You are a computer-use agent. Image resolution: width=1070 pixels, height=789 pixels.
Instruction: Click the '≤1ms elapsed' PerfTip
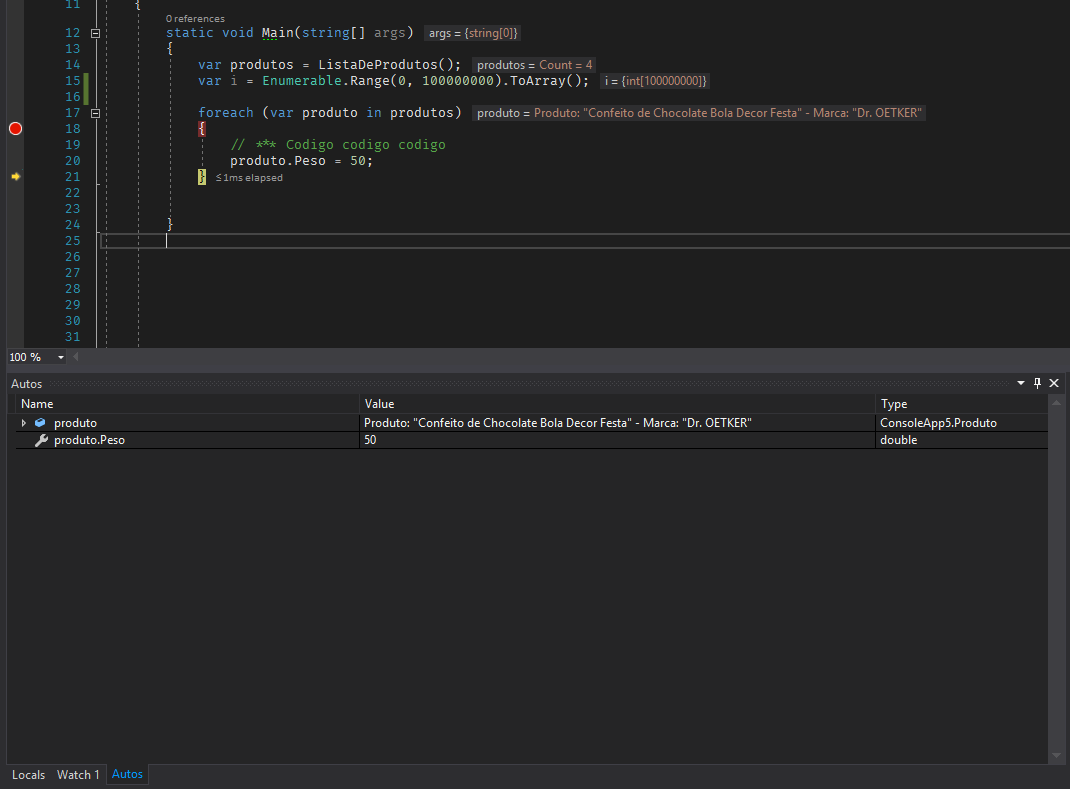[x=249, y=177]
